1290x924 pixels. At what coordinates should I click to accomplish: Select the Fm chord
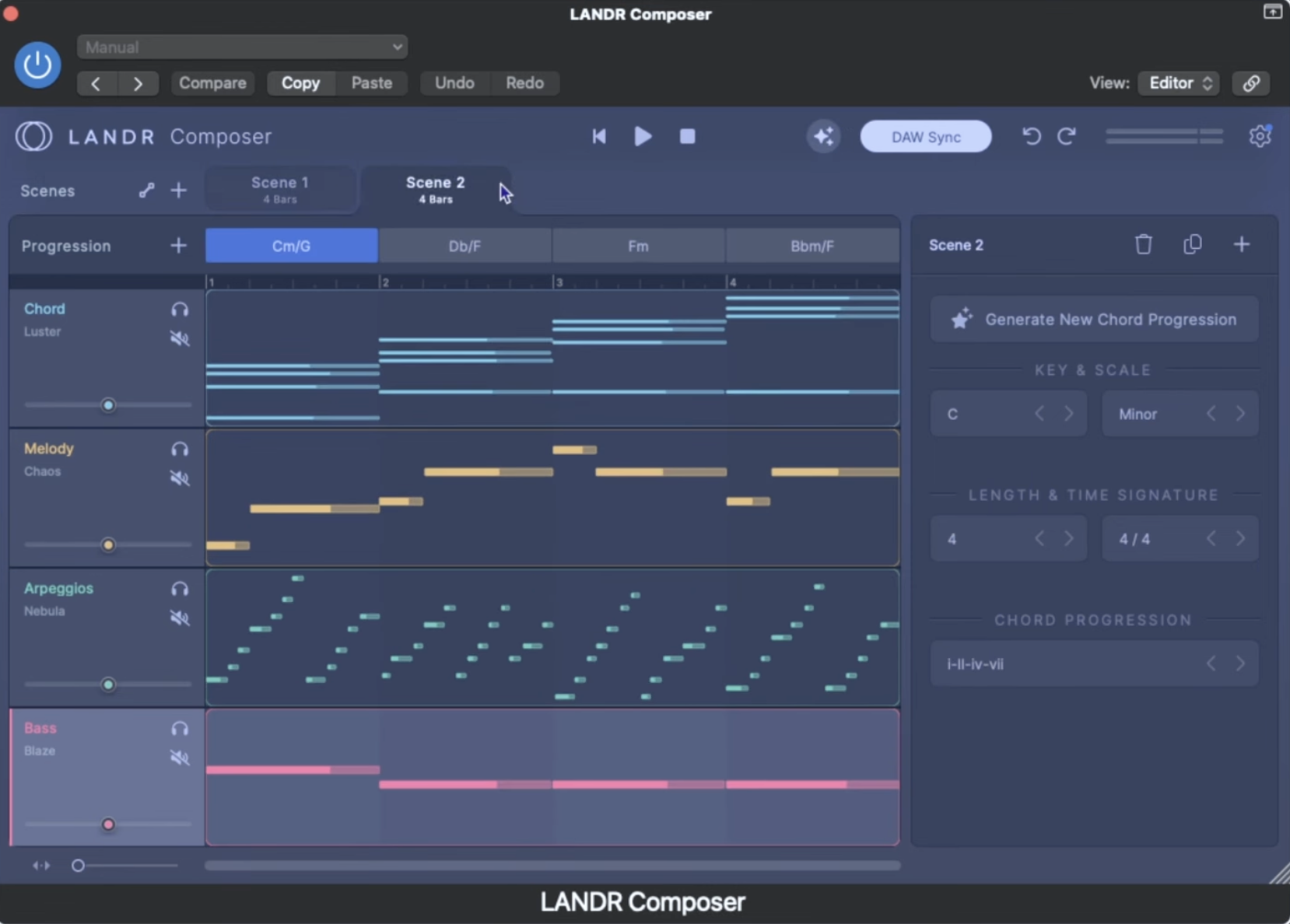tap(638, 246)
